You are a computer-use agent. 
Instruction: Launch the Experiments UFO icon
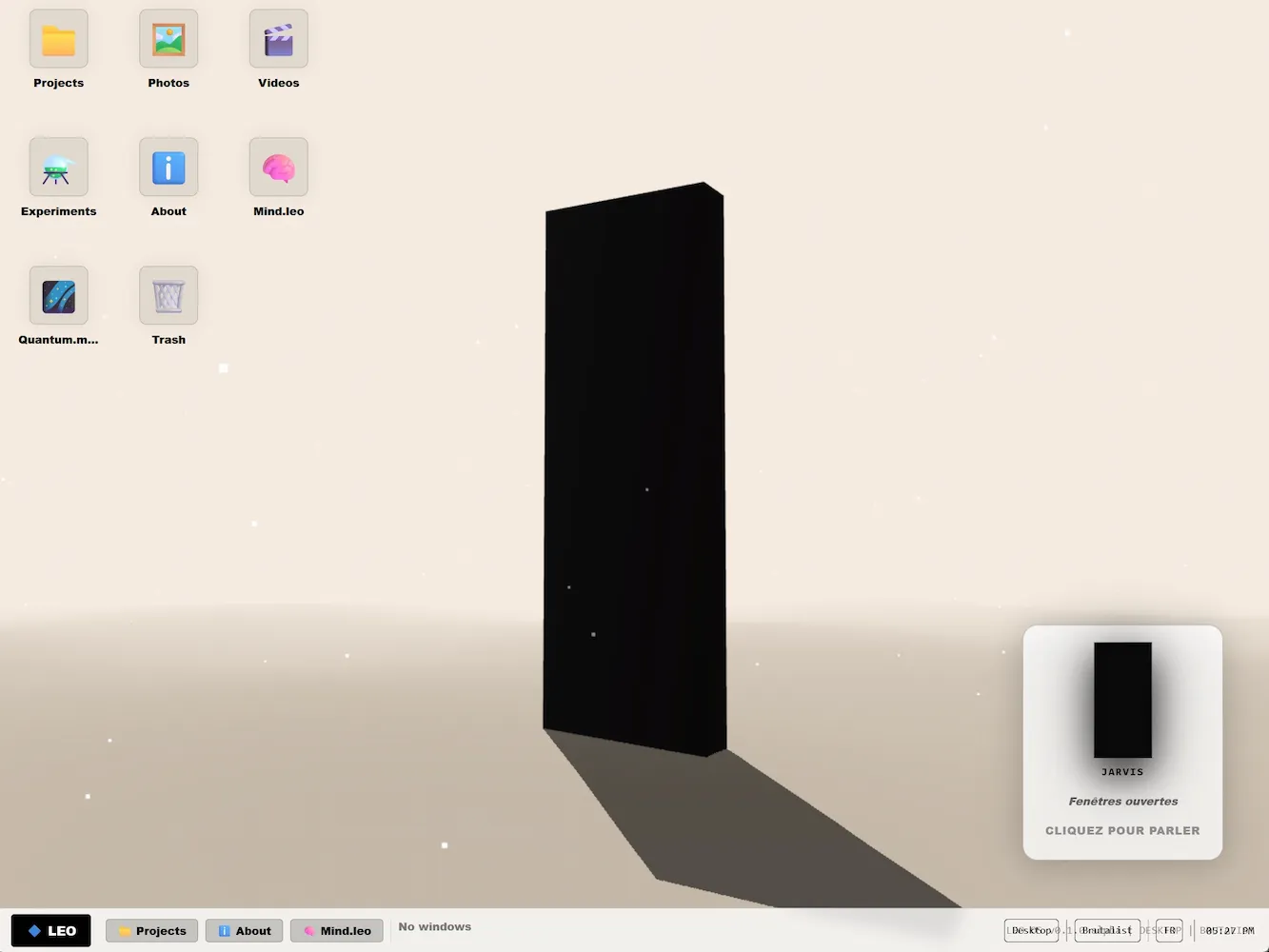click(59, 168)
